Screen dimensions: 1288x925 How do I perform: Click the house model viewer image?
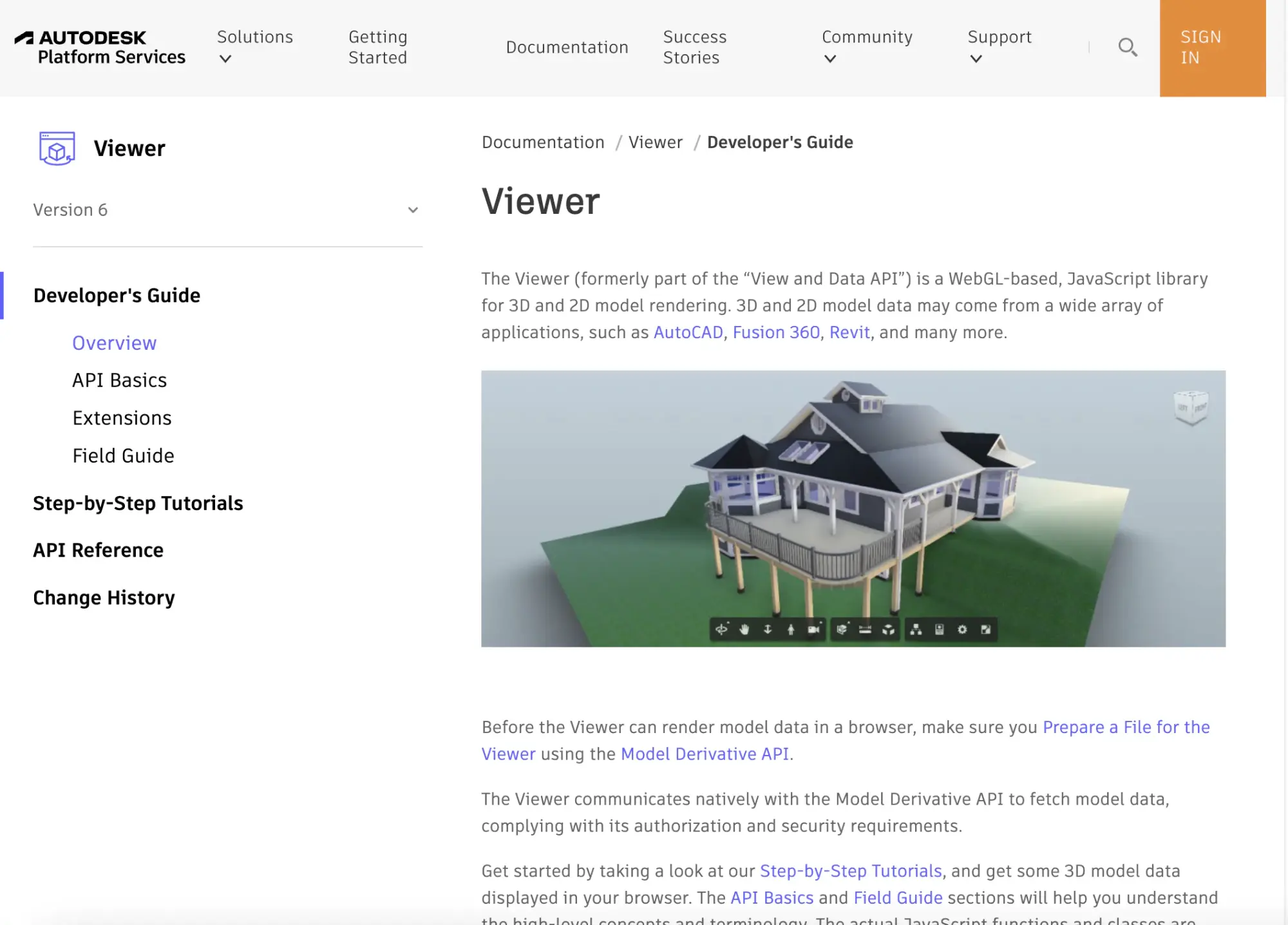tap(853, 509)
